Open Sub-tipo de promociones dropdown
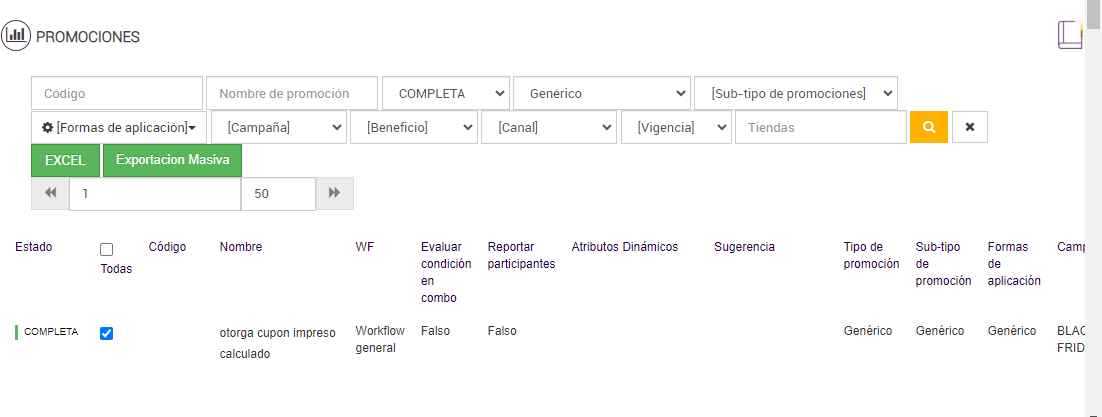This screenshot has height=417, width=1102. pos(796,93)
